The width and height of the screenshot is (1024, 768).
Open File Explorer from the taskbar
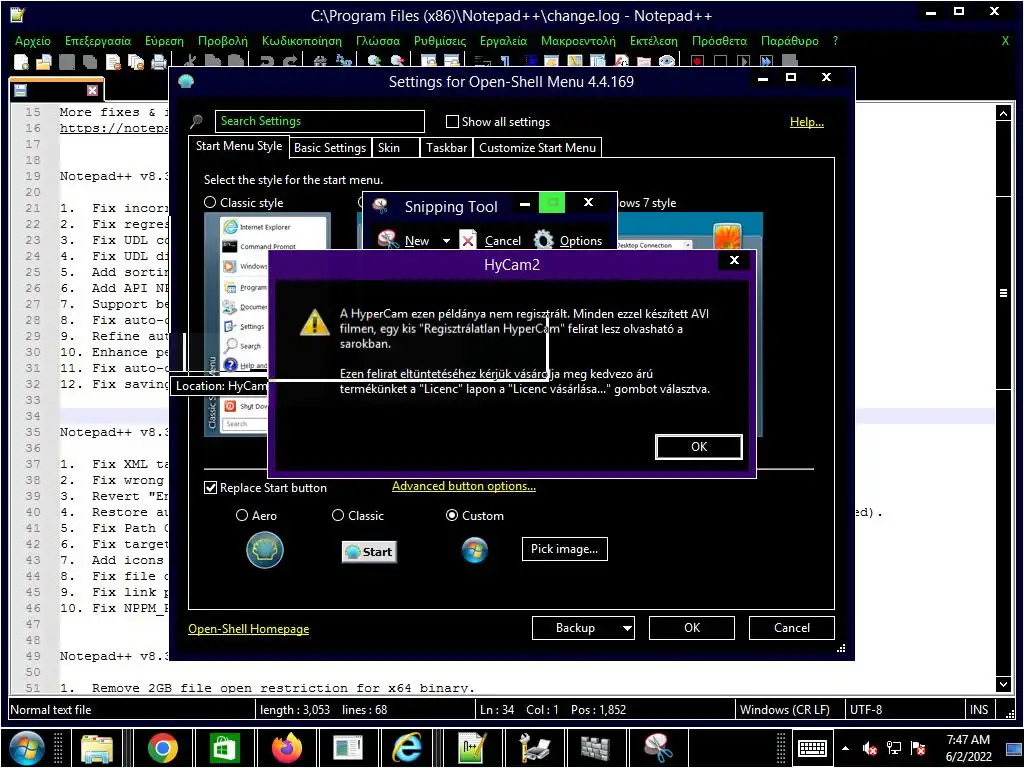click(97, 748)
